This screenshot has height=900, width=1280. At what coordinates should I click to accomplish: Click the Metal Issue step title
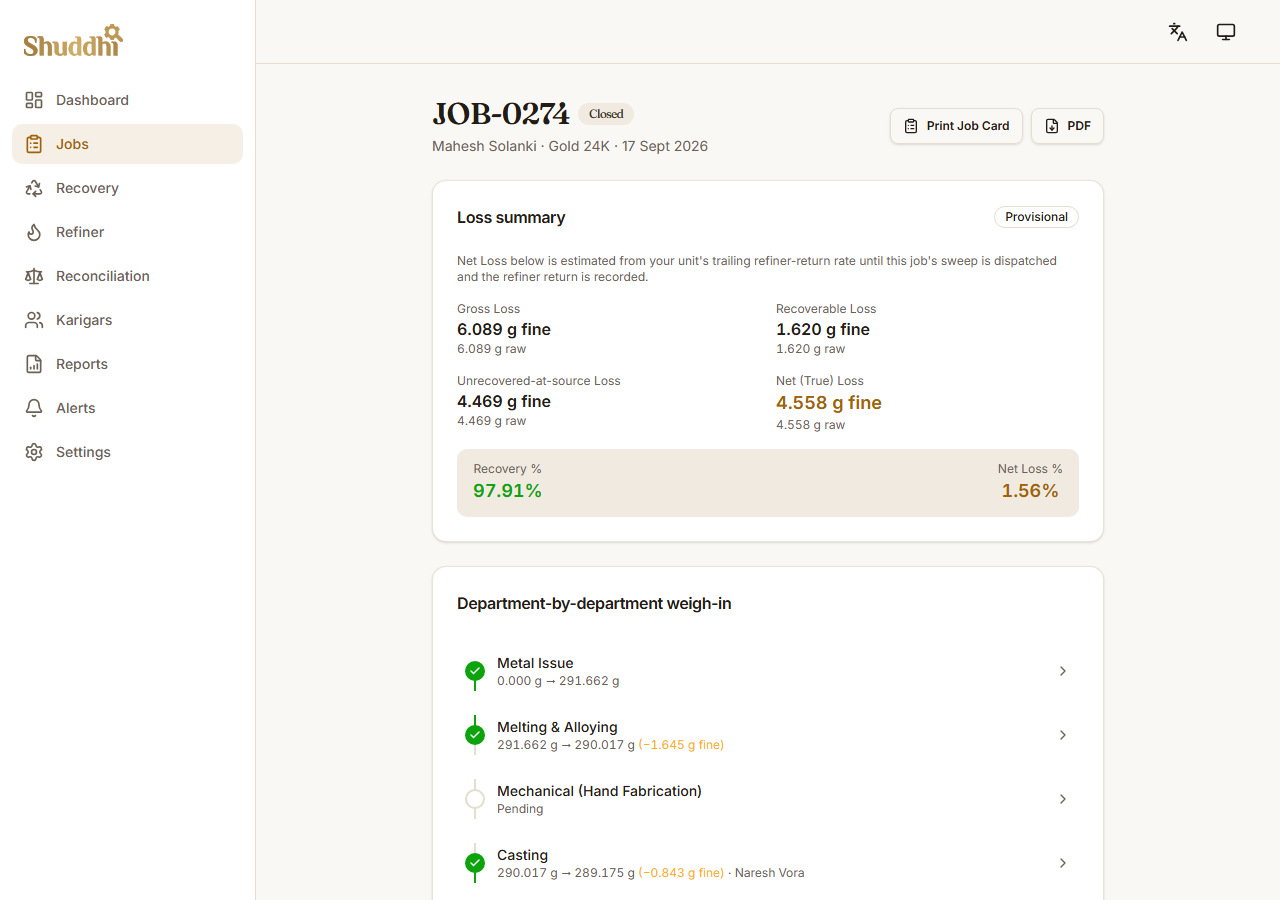click(535, 663)
